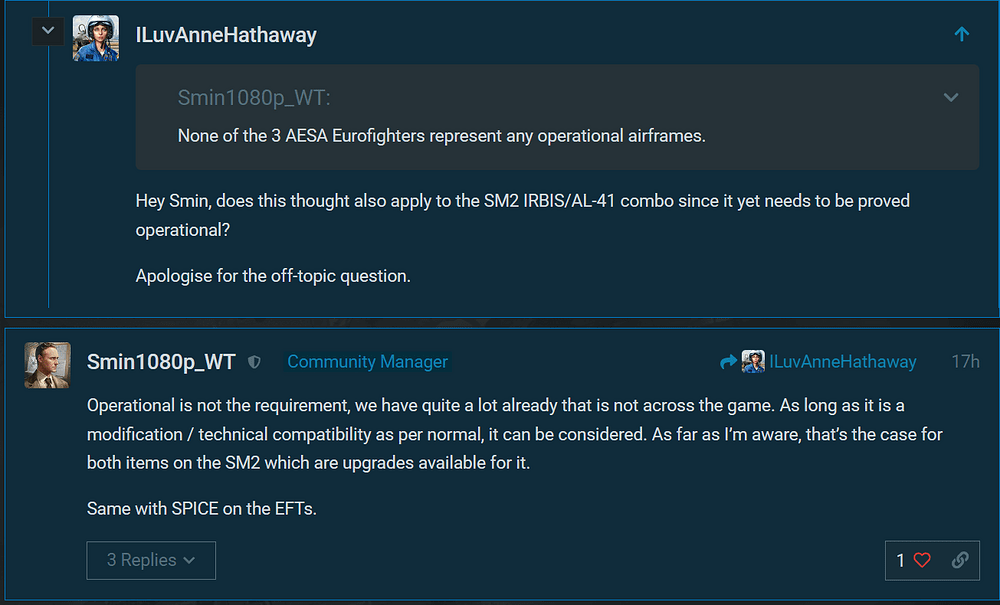Open Smin1080p_WT's profile avatar
Image resolution: width=1000 pixels, height=605 pixels.
(x=47, y=364)
